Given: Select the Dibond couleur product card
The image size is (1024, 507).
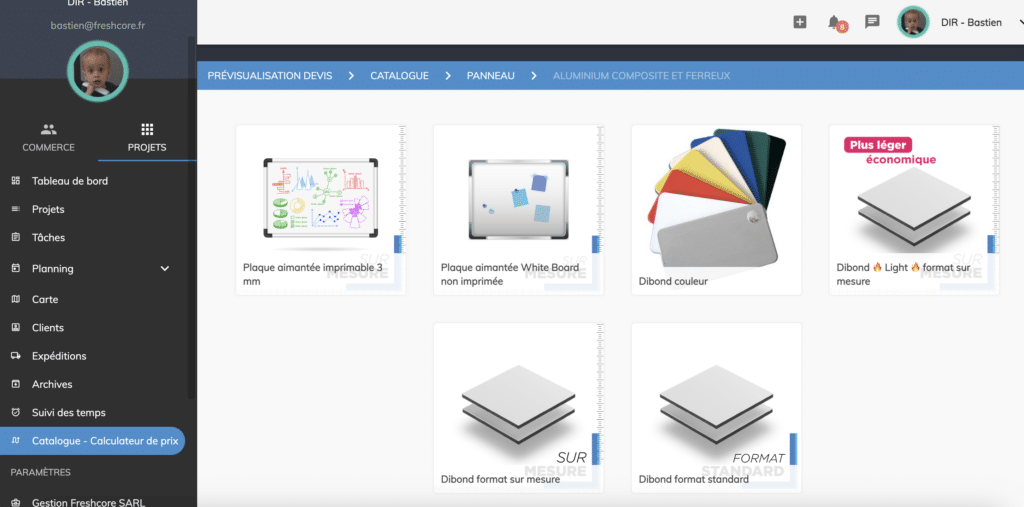Looking at the screenshot, I should point(716,210).
